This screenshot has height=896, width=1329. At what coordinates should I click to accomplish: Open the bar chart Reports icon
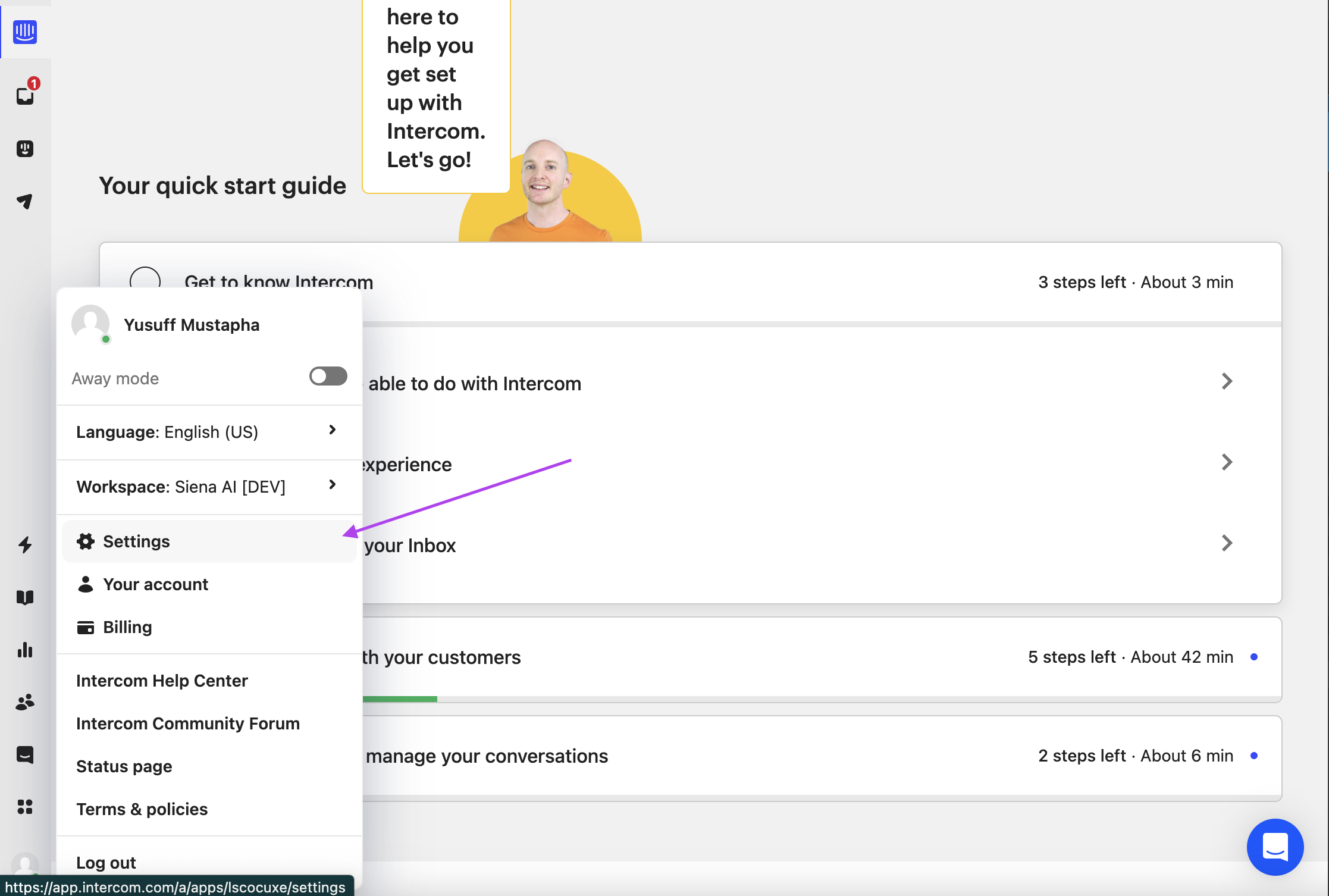pyautogui.click(x=25, y=650)
